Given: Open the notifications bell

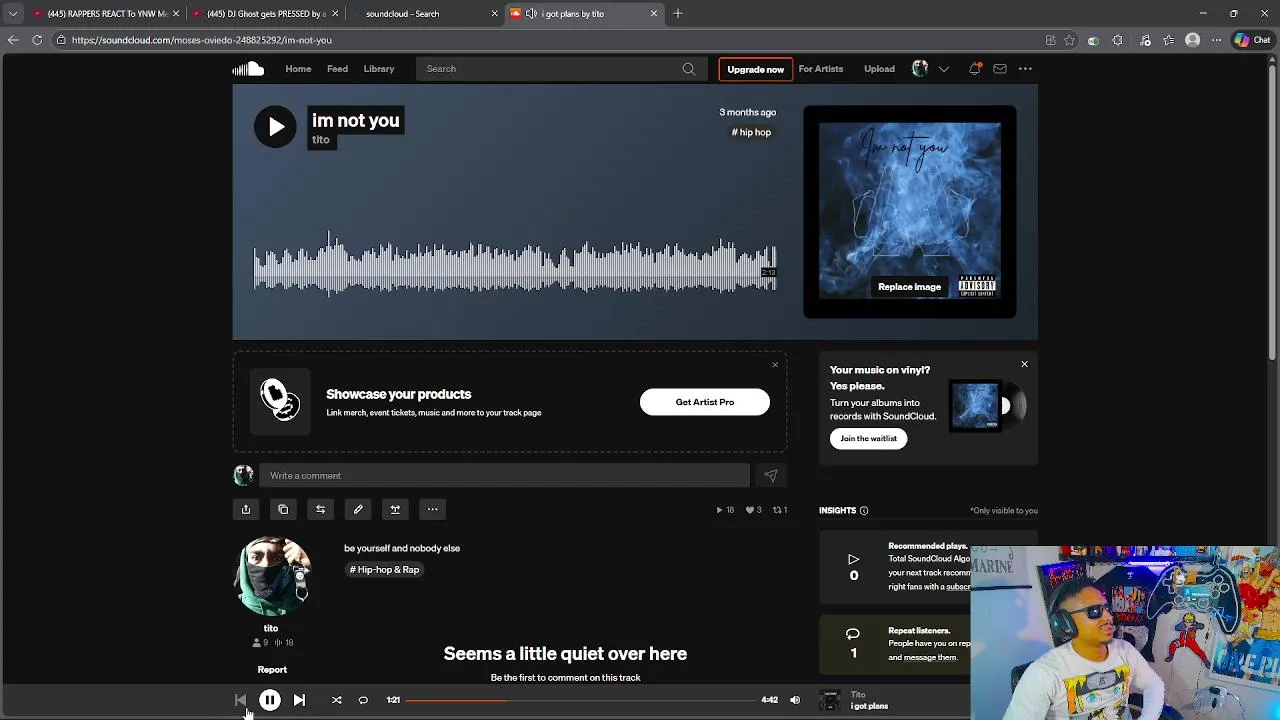Looking at the screenshot, I should pyautogui.click(x=975, y=69).
